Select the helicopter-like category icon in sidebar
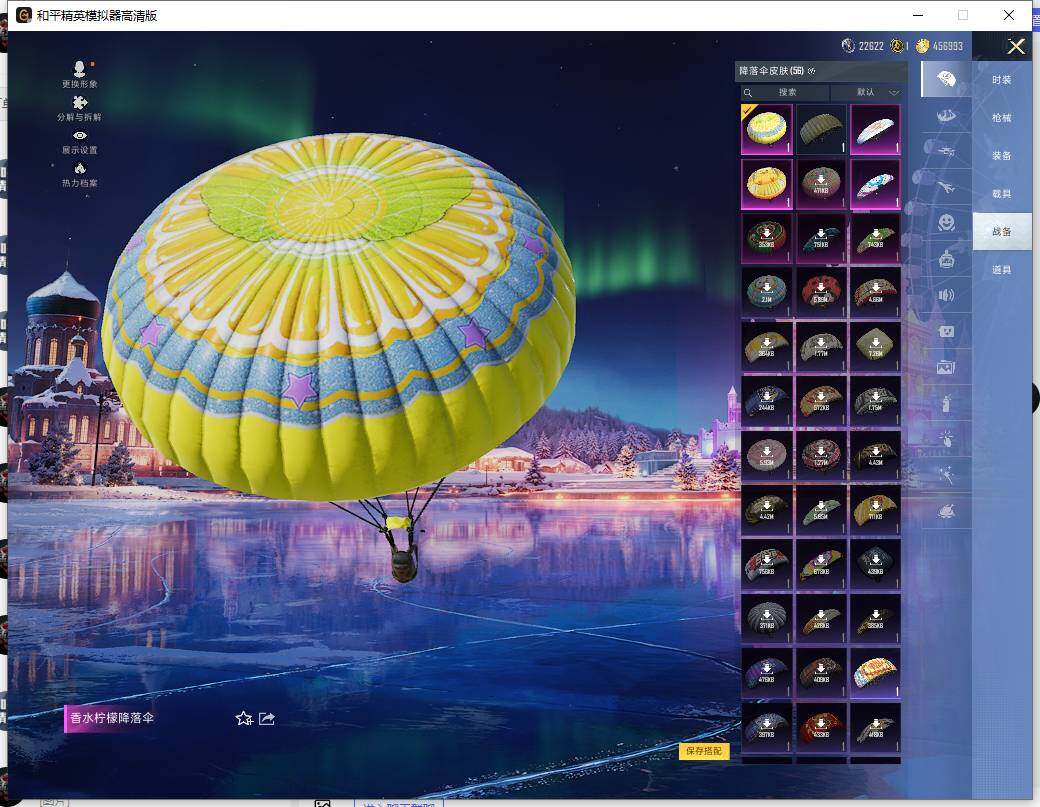This screenshot has height=807, width=1040. 946,152
